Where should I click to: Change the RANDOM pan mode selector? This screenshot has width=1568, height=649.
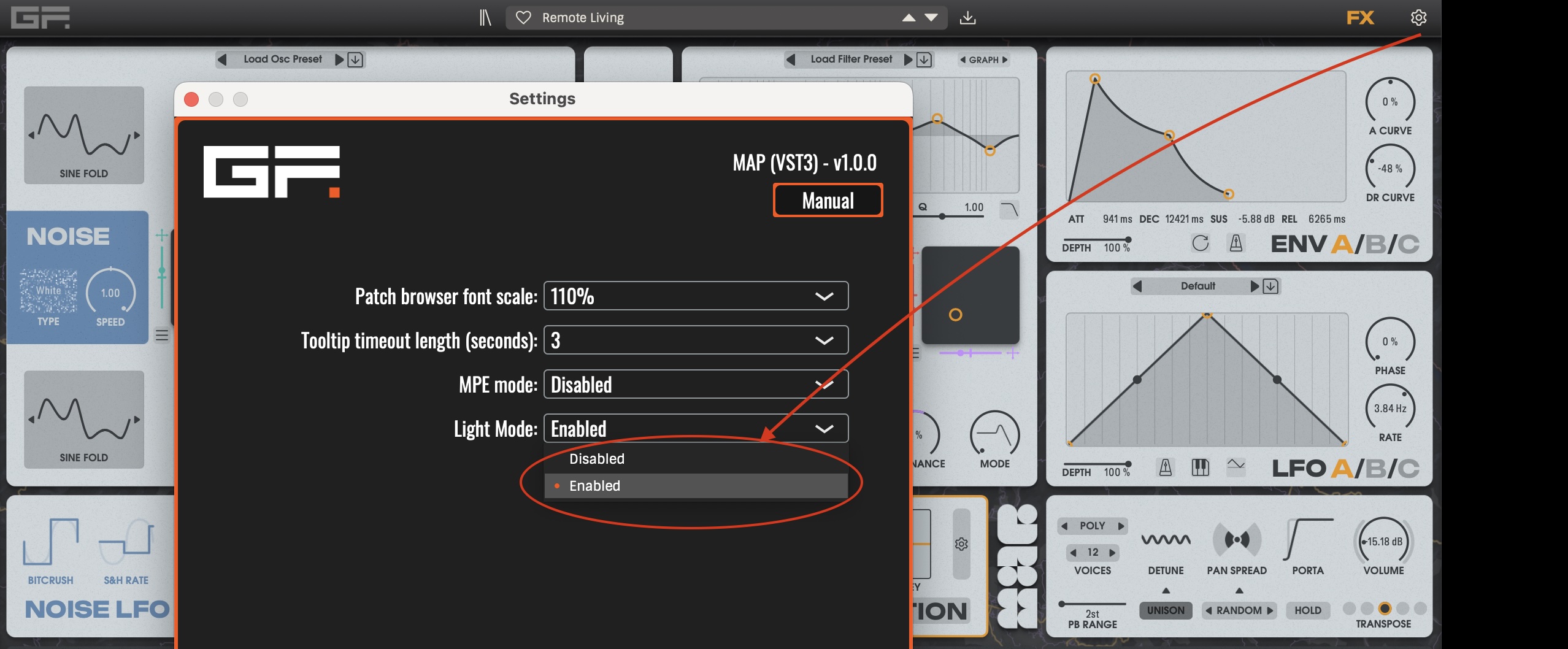pos(1239,610)
